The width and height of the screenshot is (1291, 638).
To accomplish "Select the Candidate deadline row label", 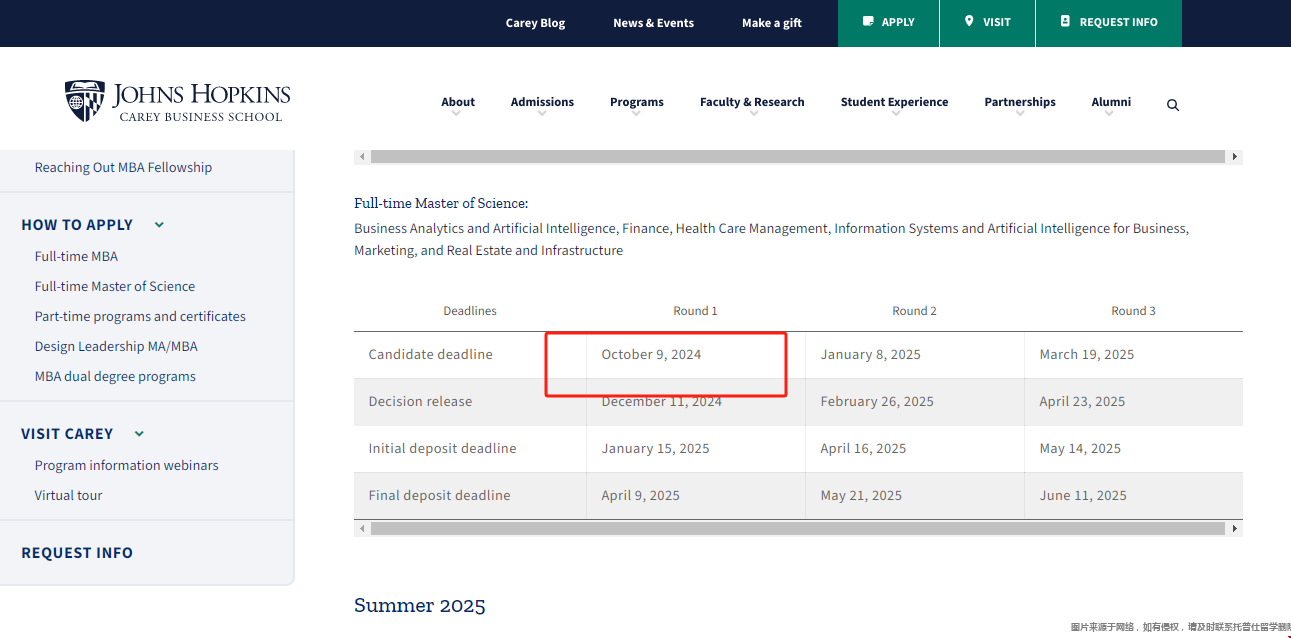I will pyautogui.click(x=430, y=355).
